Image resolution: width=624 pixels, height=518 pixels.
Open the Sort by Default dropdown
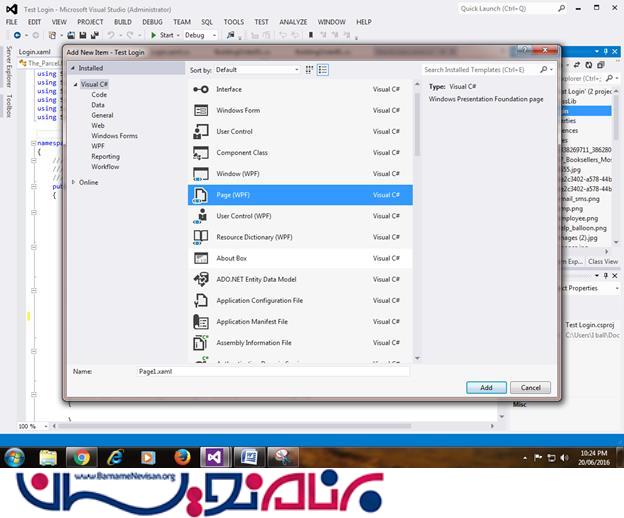[257, 70]
